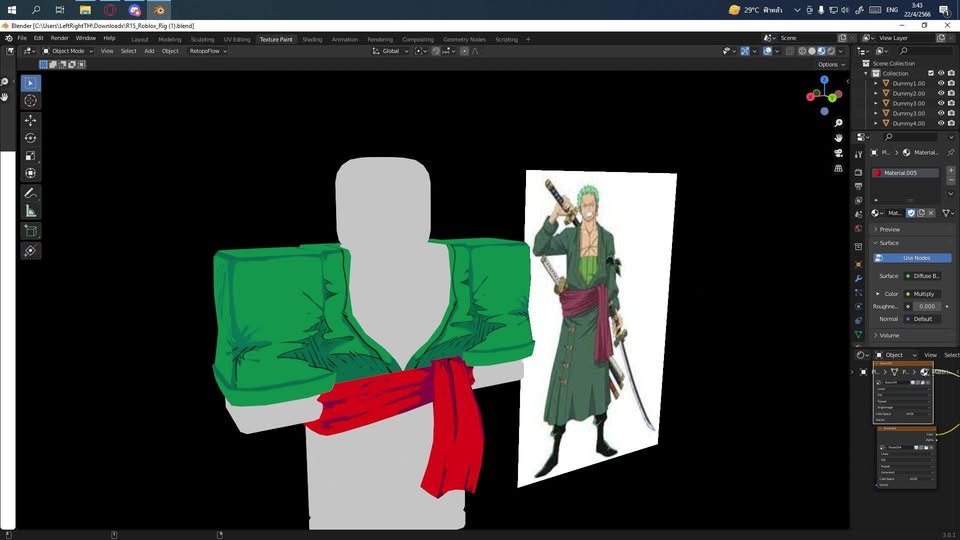This screenshot has width=960, height=540.
Task: Toggle the Collection viewport visibility eye
Action: coord(941,73)
